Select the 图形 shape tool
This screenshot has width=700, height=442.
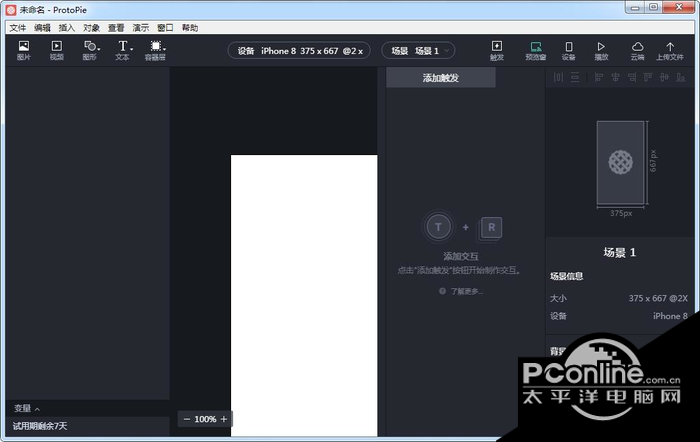click(90, 50)
